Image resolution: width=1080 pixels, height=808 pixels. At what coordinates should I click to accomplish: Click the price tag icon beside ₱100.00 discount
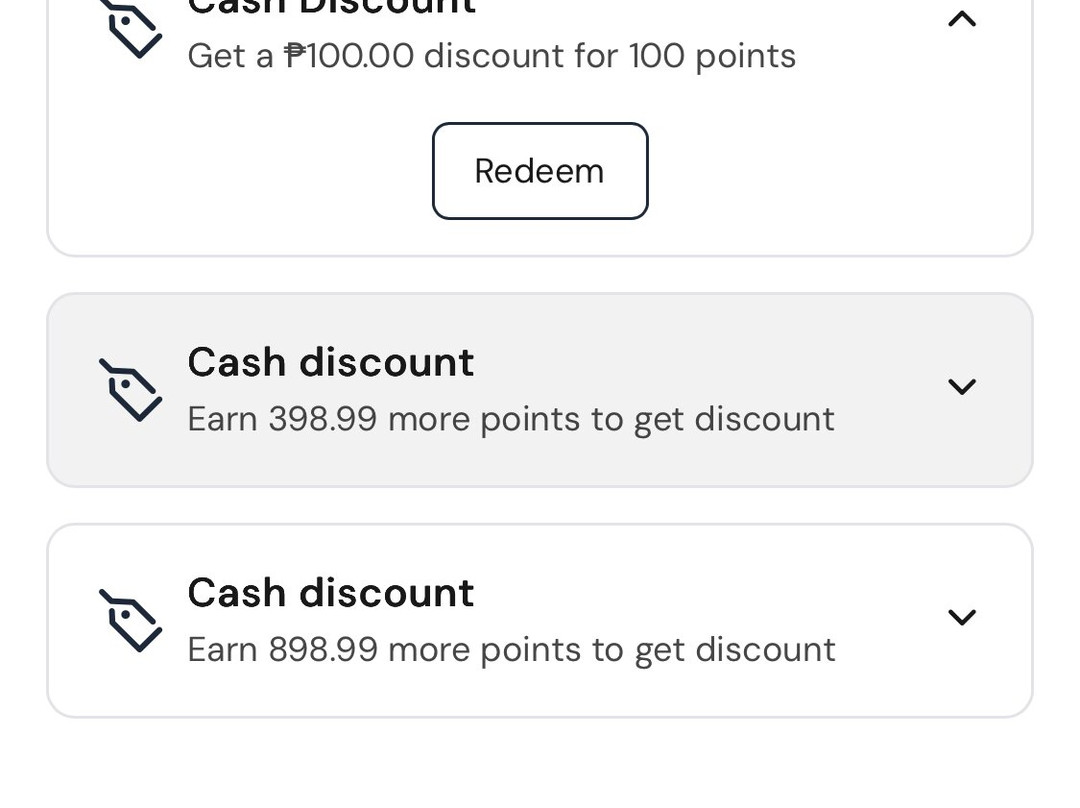click(133, 29)
